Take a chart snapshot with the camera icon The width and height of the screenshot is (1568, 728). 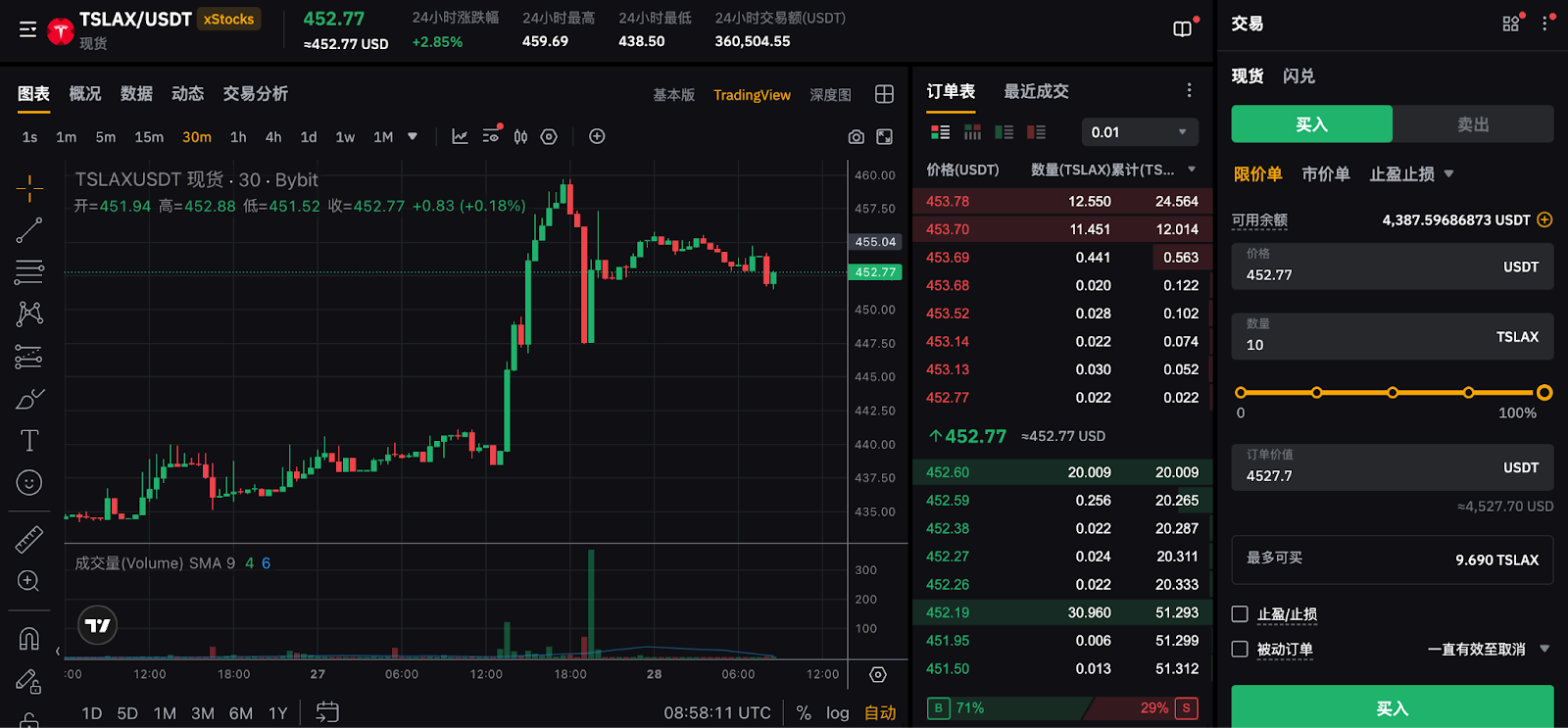click(x=857, y=137)
